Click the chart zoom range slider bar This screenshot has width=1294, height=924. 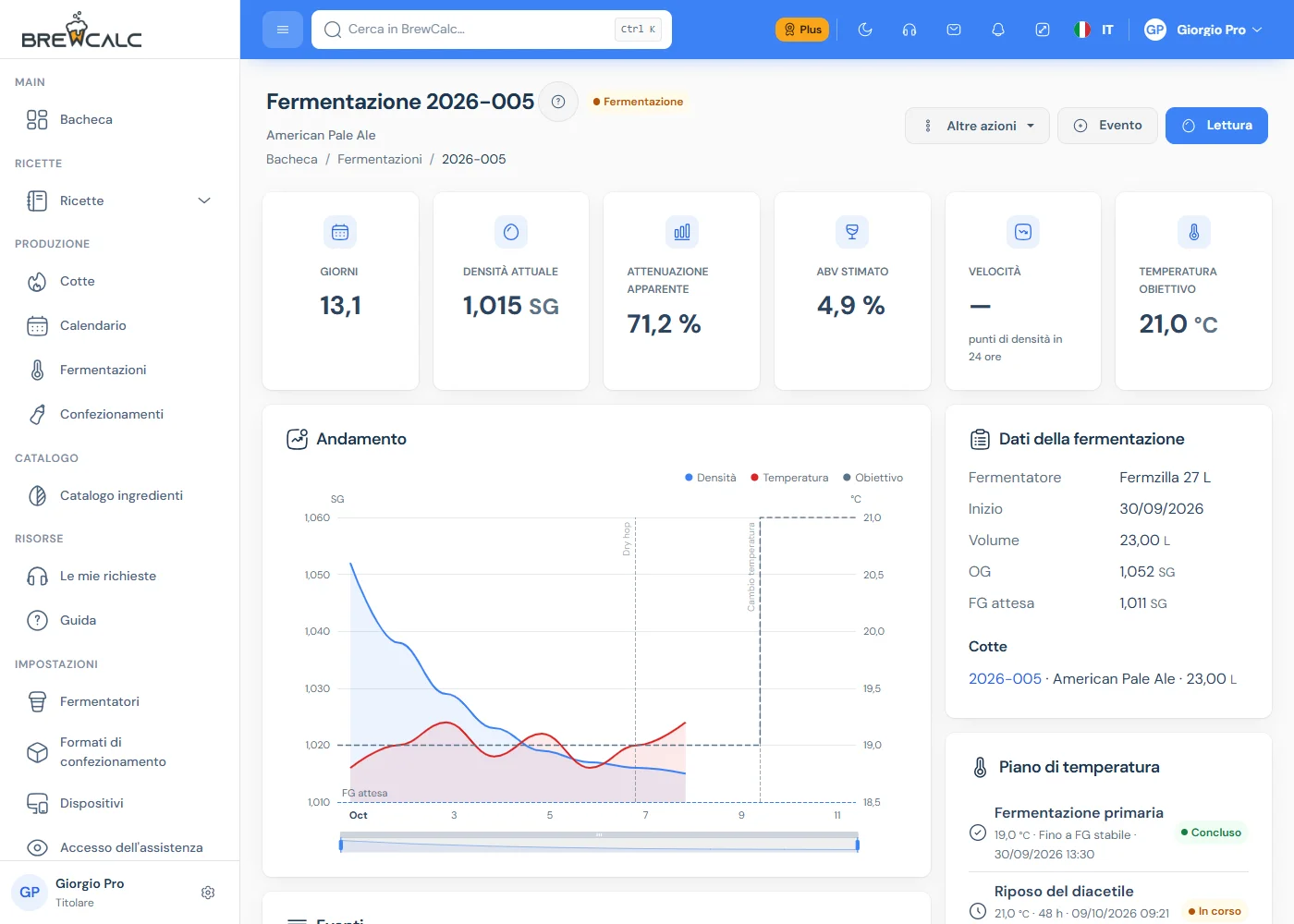599,844
